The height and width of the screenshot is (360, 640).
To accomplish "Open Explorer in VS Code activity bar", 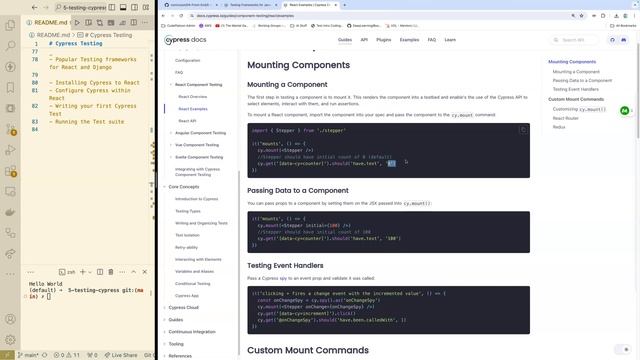I will pos(10,25).
